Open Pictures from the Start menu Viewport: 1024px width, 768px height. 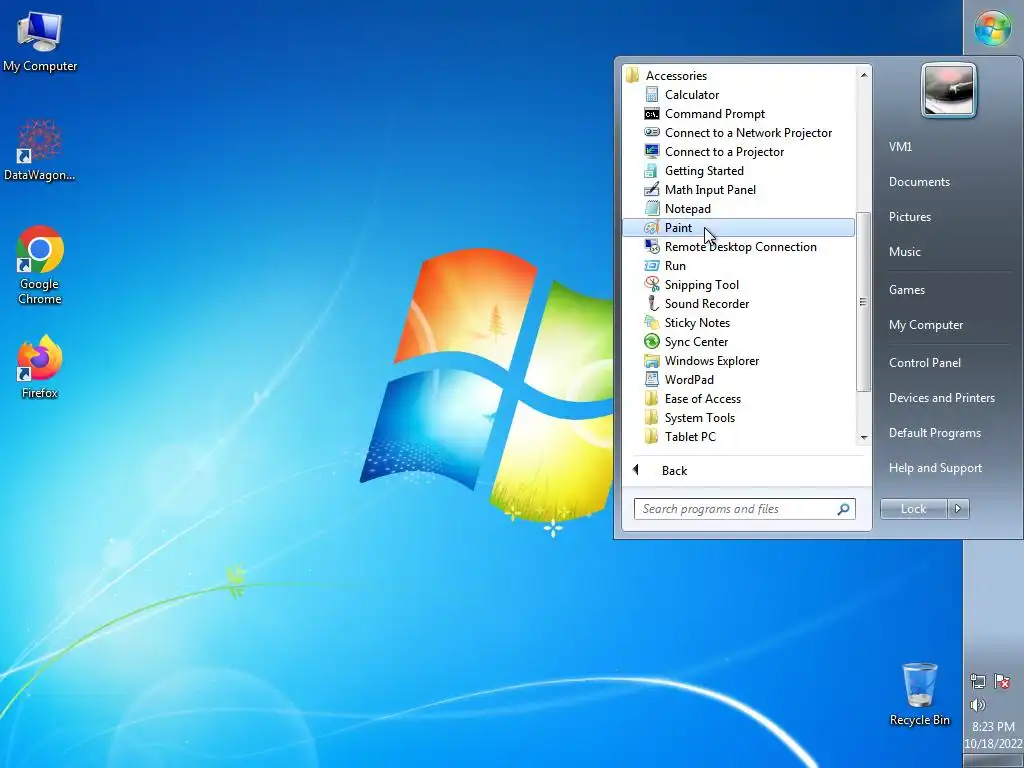(x=910, y=217)
